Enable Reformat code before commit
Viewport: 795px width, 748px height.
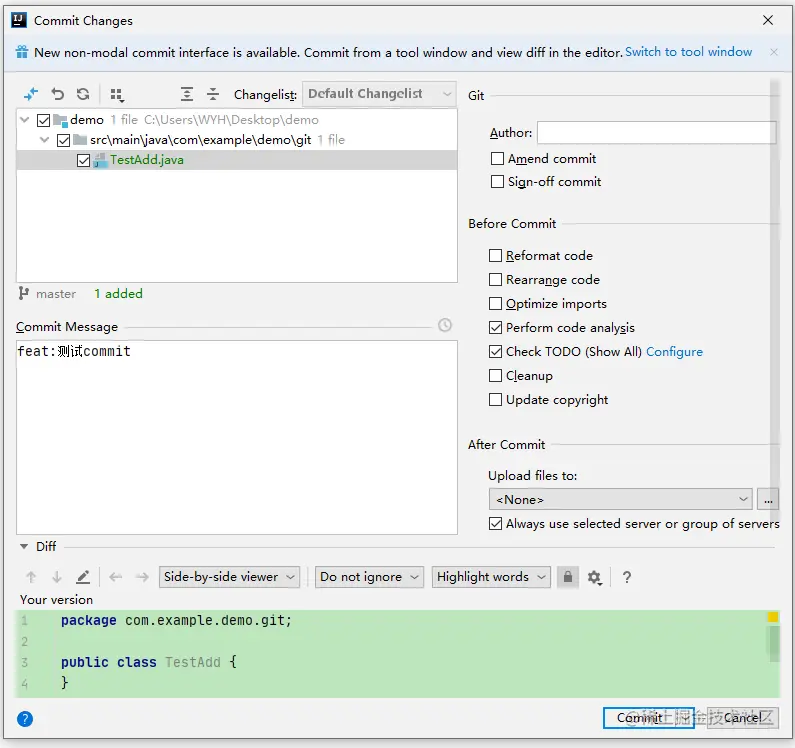(x=495, y=256)
